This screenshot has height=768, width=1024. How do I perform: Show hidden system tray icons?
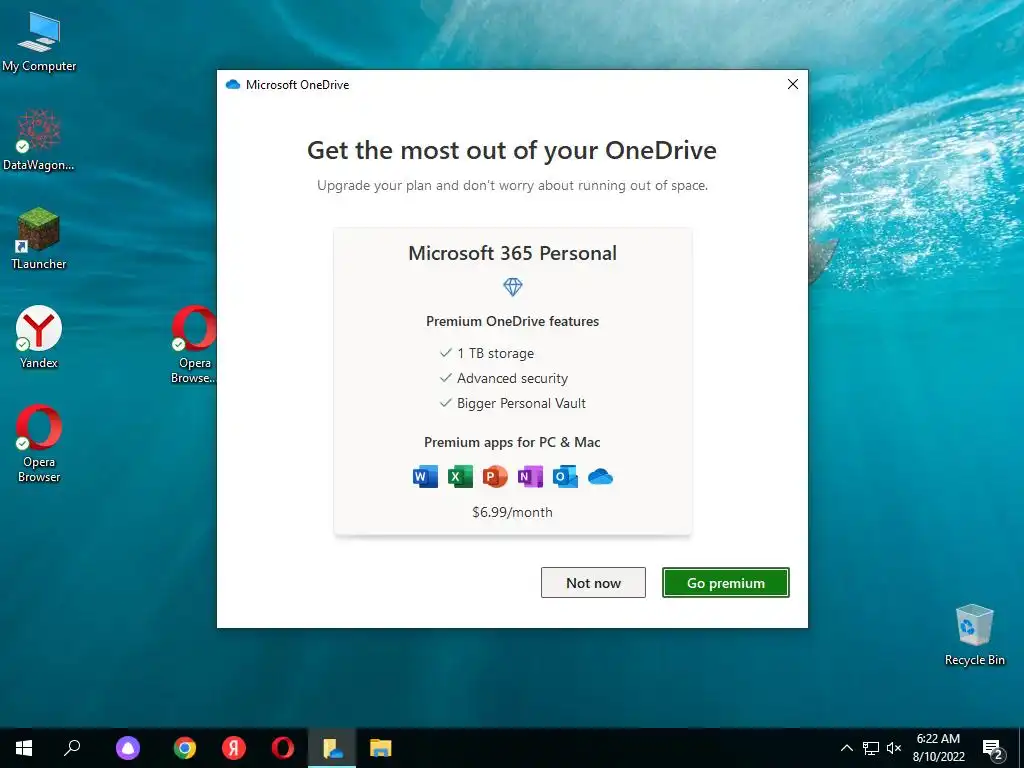tap(846, 748)
